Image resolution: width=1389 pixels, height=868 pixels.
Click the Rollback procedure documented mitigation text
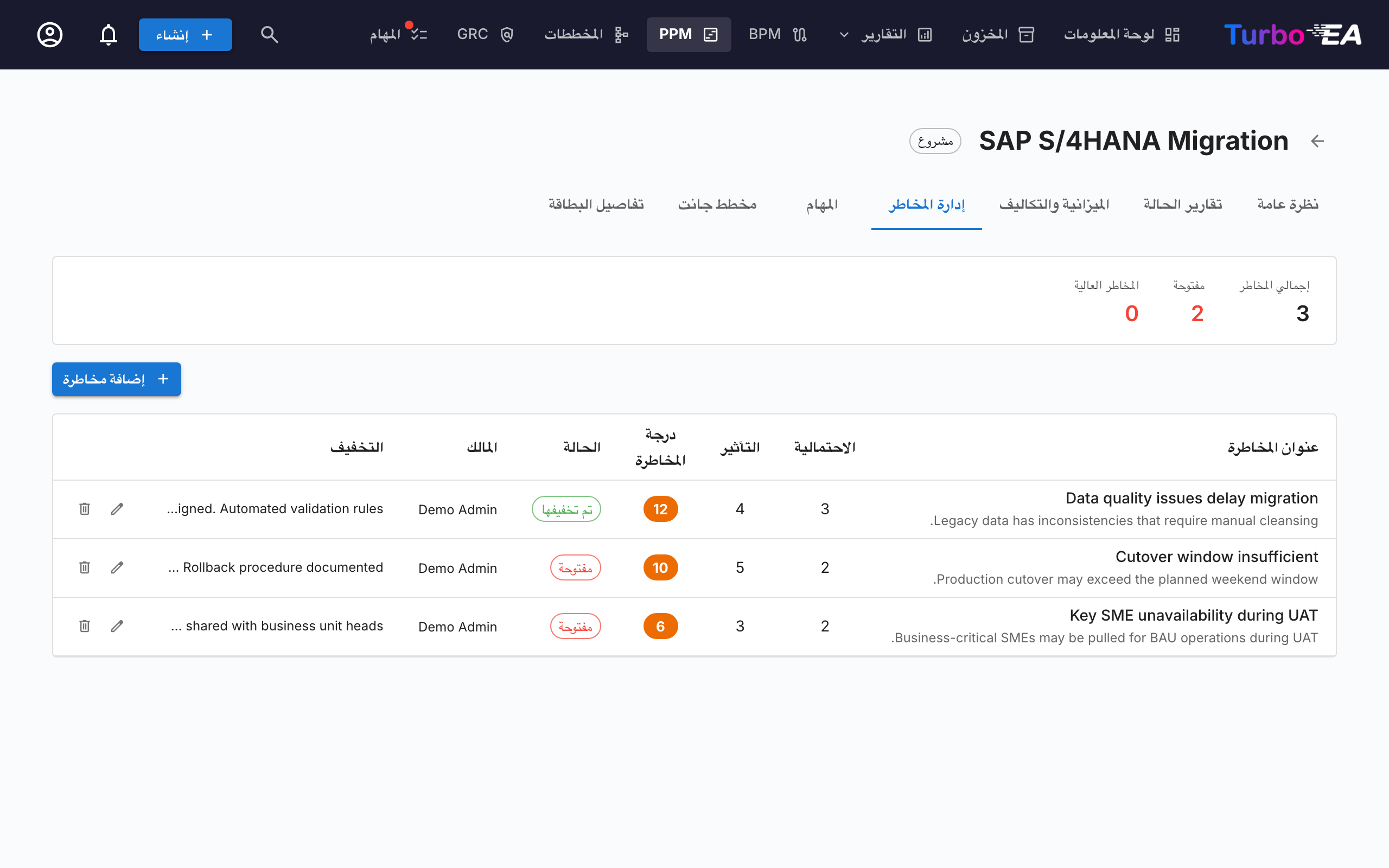click(276, 567)
